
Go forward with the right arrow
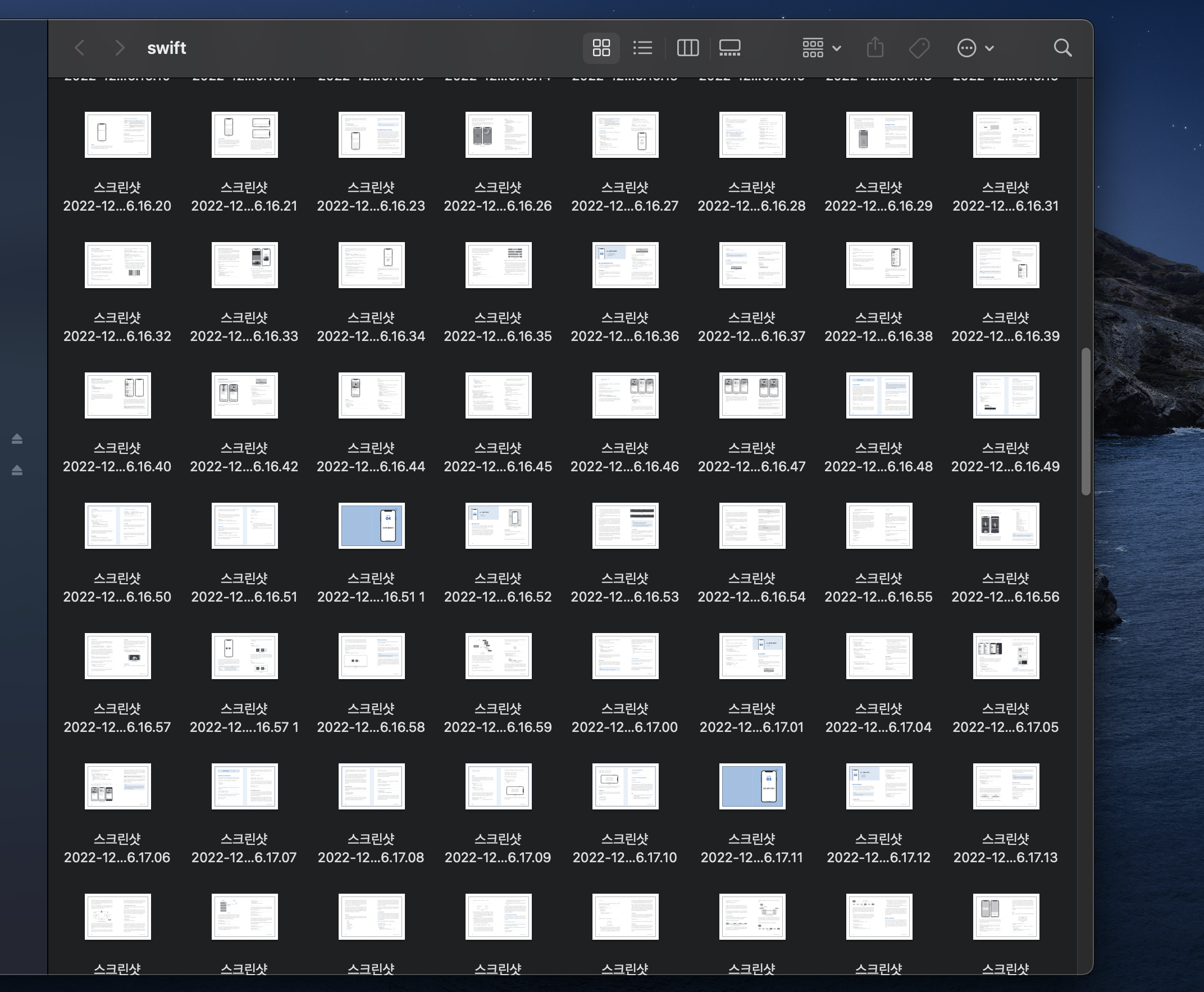(119, 48)
